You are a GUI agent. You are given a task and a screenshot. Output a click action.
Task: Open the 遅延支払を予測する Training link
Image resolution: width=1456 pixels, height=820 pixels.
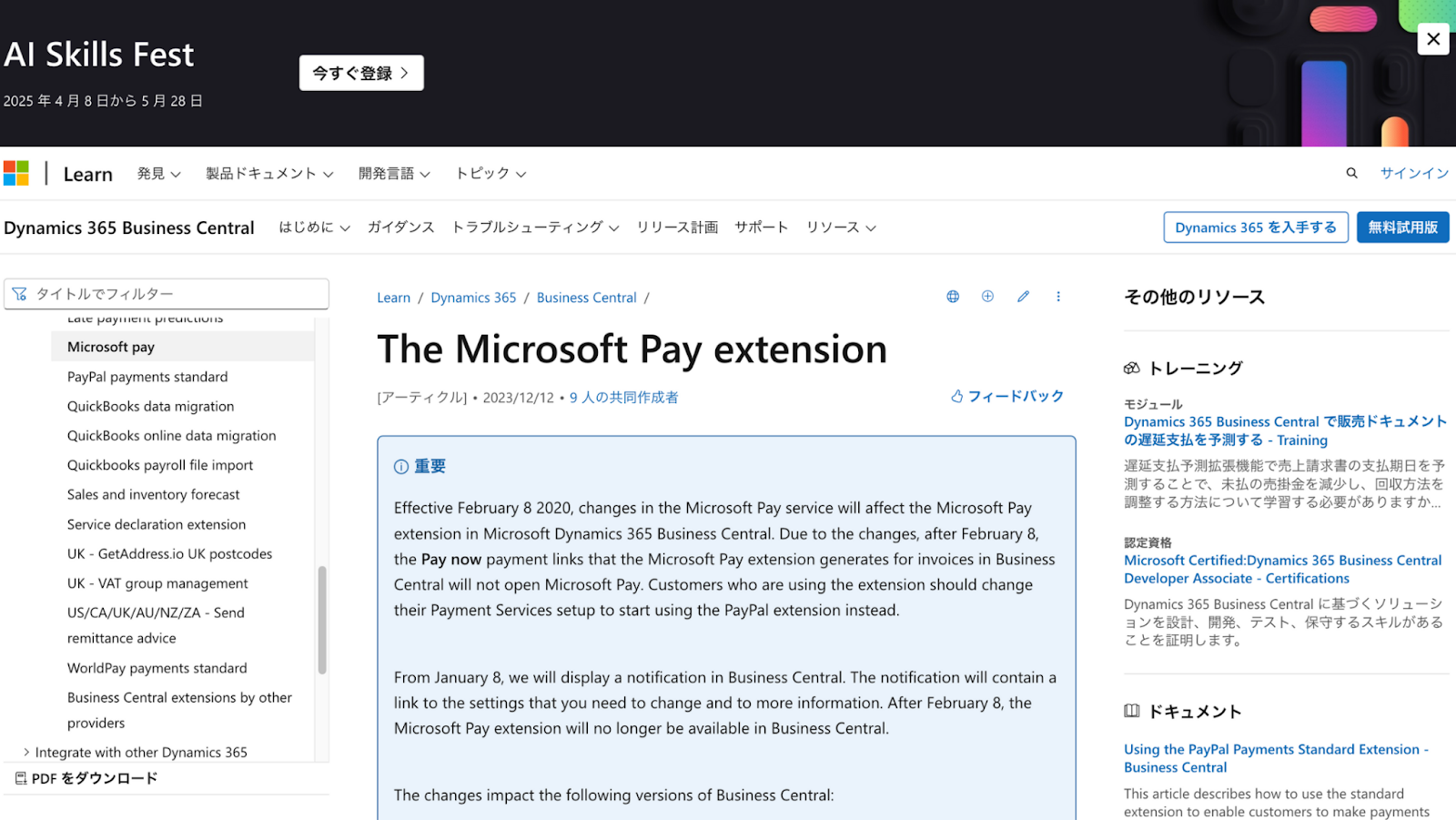point(1285,430)
